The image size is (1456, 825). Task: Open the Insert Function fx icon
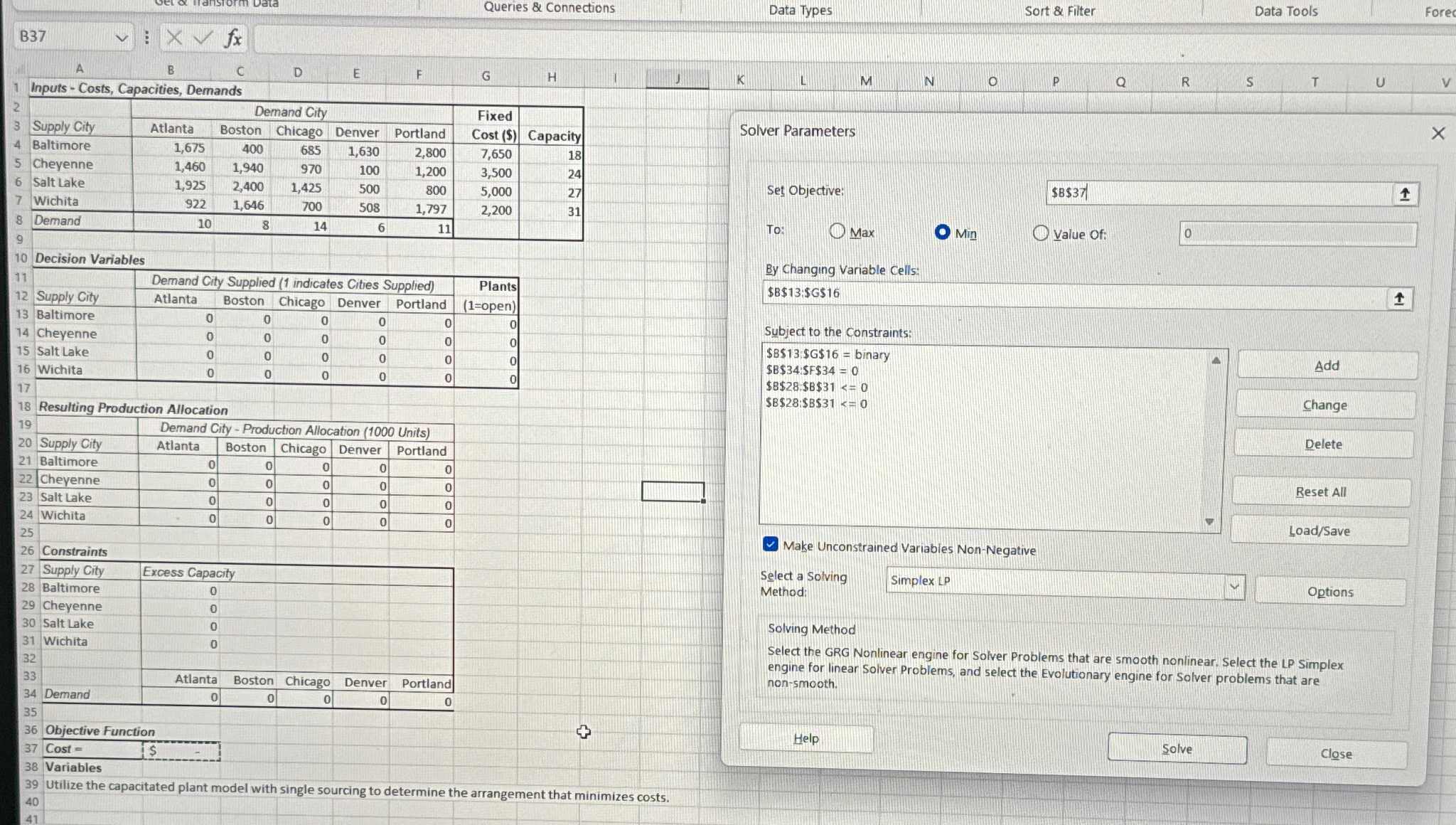pyautogui.click(x=233, y=38)
